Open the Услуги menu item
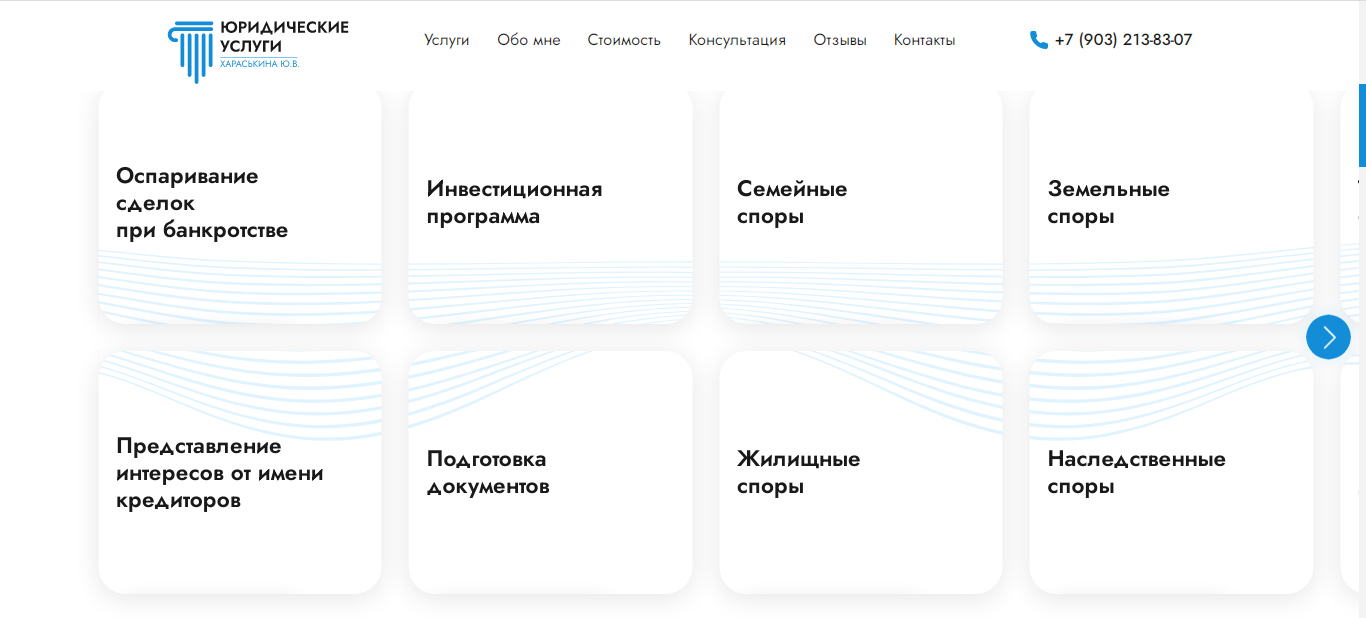 [446, 40]
